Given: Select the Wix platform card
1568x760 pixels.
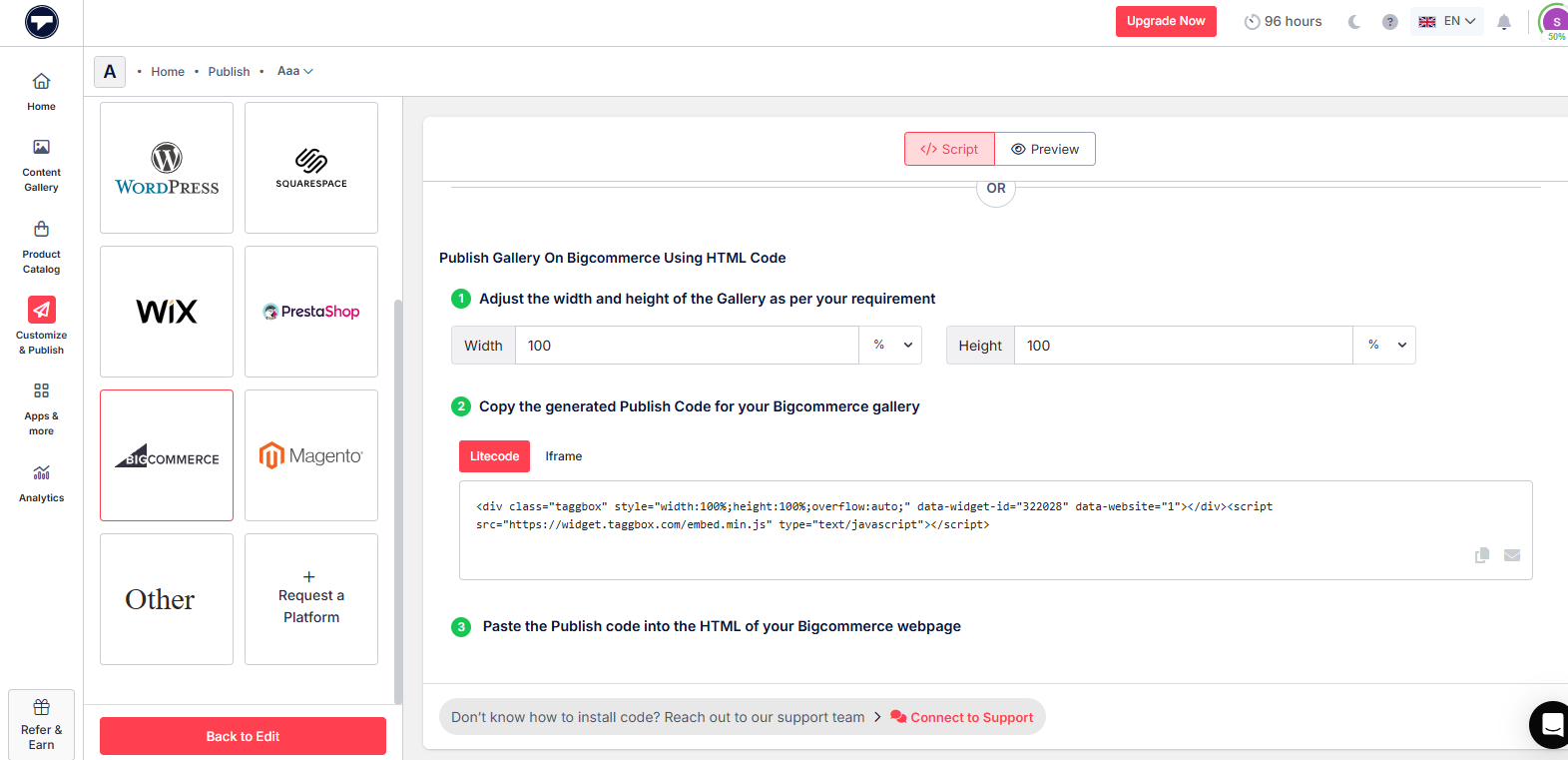Looking at the screenshot, I should (167, 312).
